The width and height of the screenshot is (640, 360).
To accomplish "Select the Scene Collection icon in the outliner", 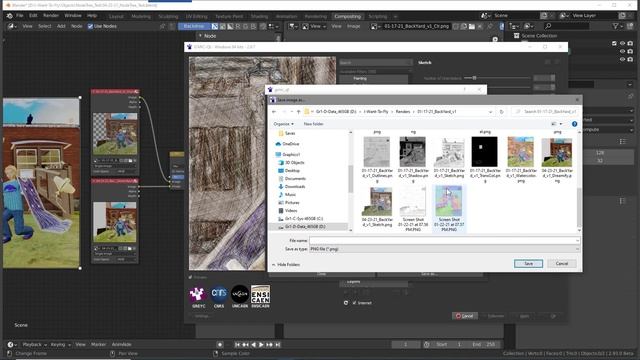I will click(517, 36).
